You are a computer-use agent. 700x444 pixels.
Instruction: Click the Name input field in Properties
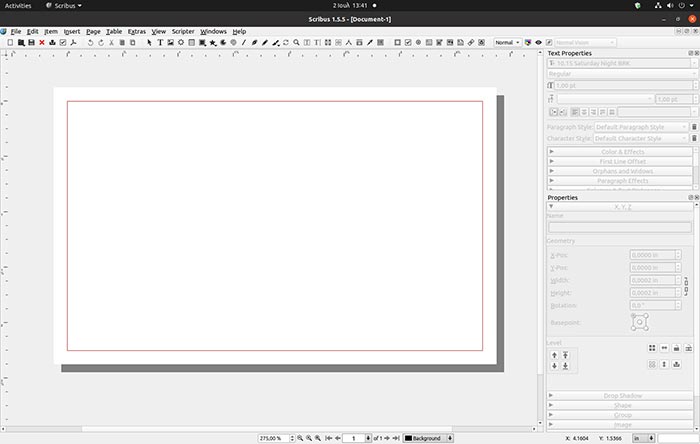pos(620,227)
